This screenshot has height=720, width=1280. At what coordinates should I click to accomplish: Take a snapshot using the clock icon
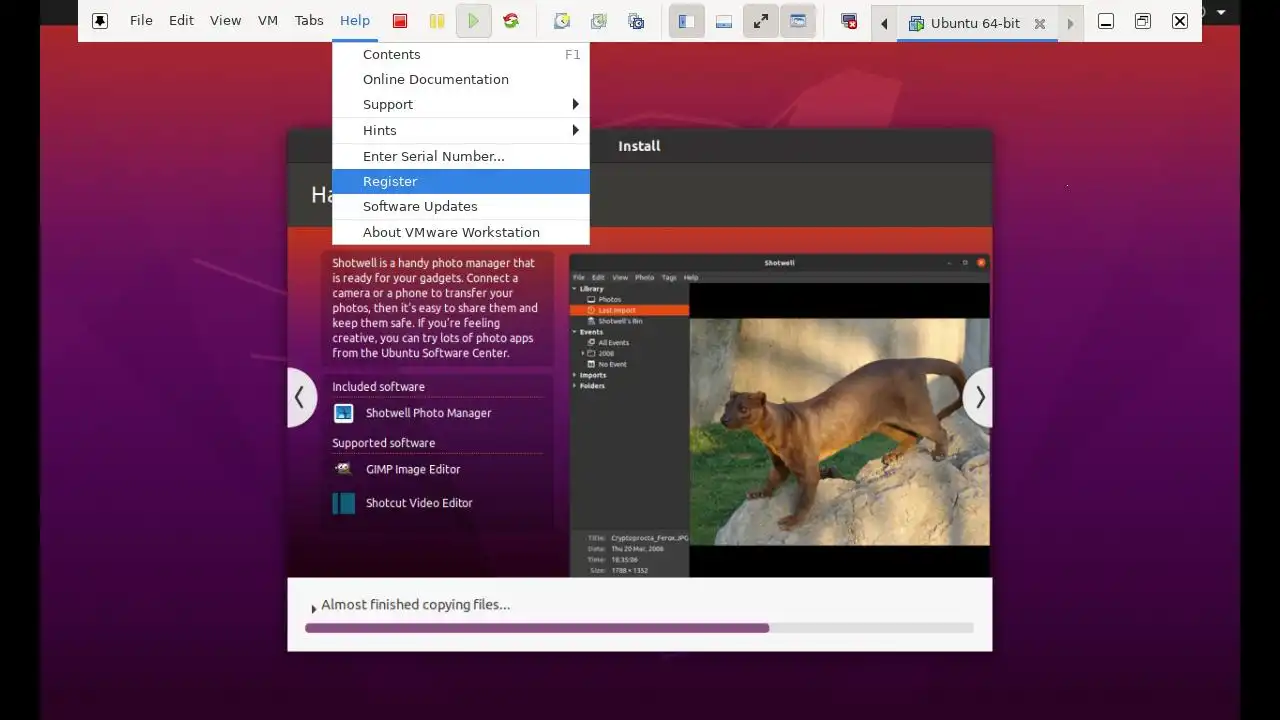tap(562, 21)
